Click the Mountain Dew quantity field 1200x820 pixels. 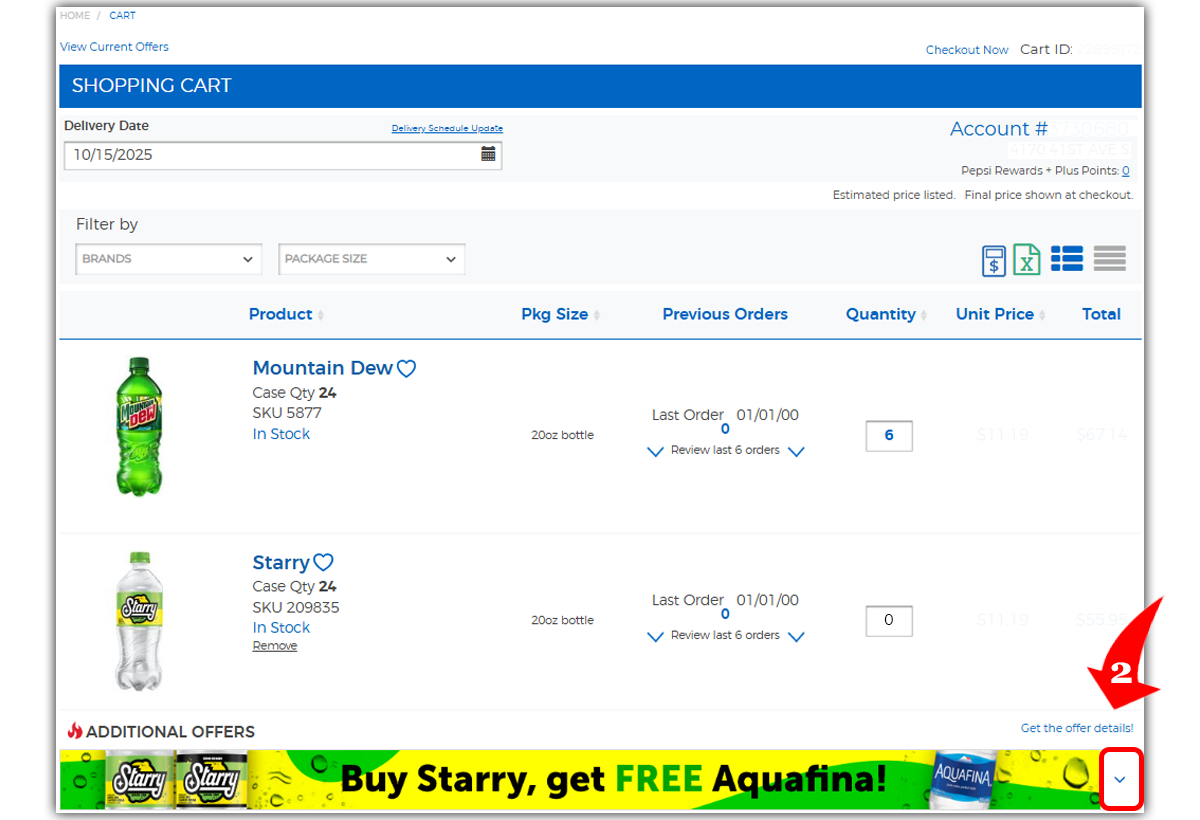(889, 436)
